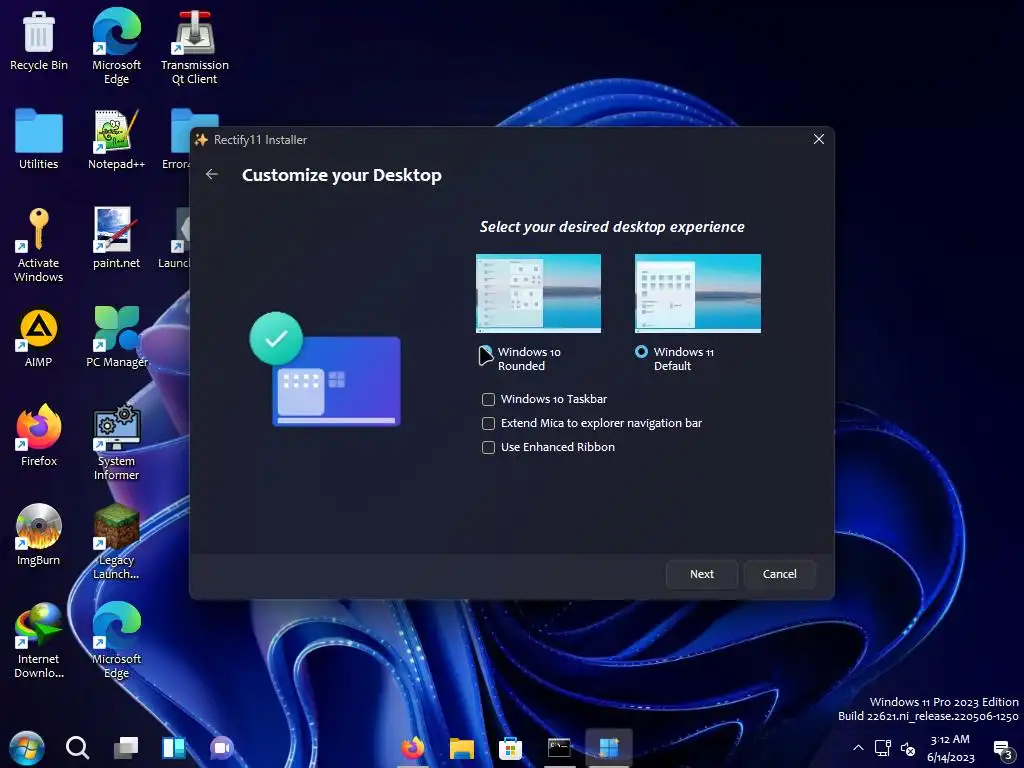Click the Windows 10 Rounded preview thumbnail
This screenshot has height=768, width=1024.
(x=538, y=293)
